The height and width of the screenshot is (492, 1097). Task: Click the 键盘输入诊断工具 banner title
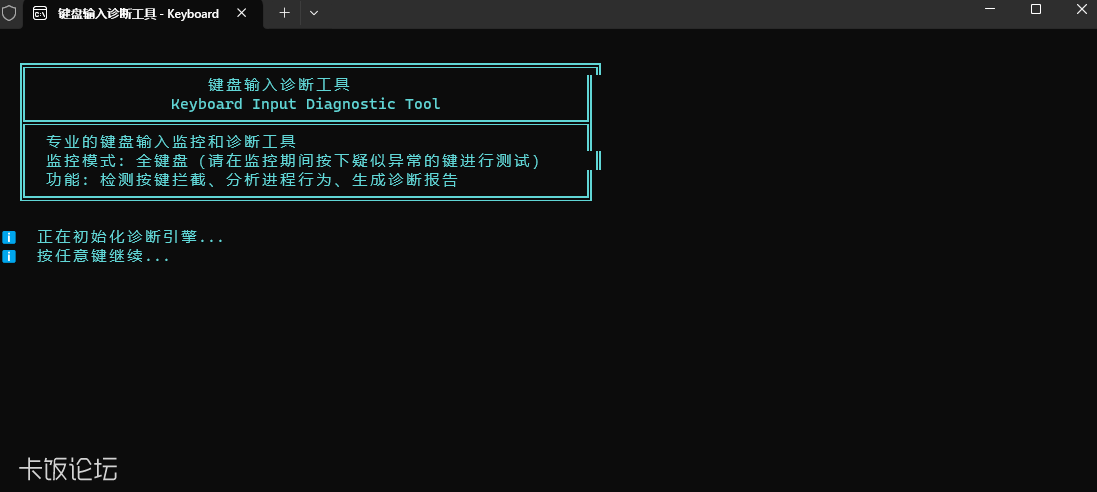click(279, 85)
